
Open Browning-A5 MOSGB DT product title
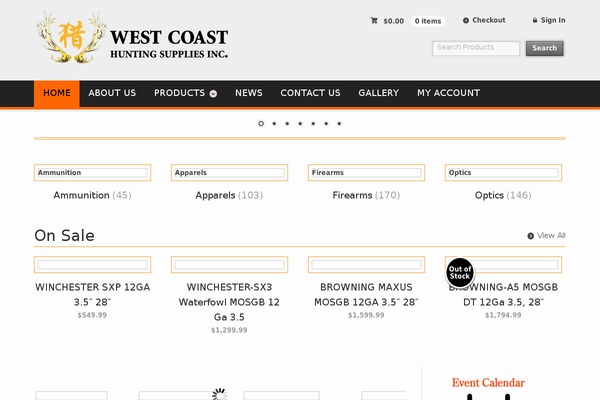(x=503, y=294)
